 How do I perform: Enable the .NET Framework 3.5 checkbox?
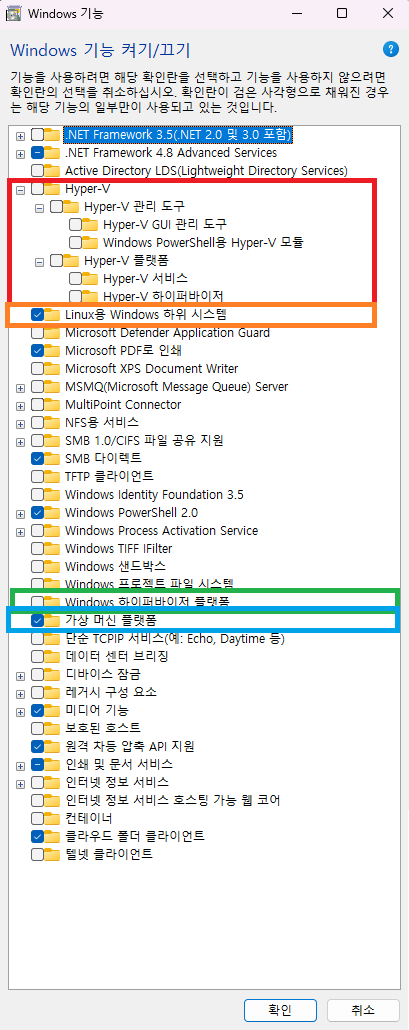tap(37, 135)
